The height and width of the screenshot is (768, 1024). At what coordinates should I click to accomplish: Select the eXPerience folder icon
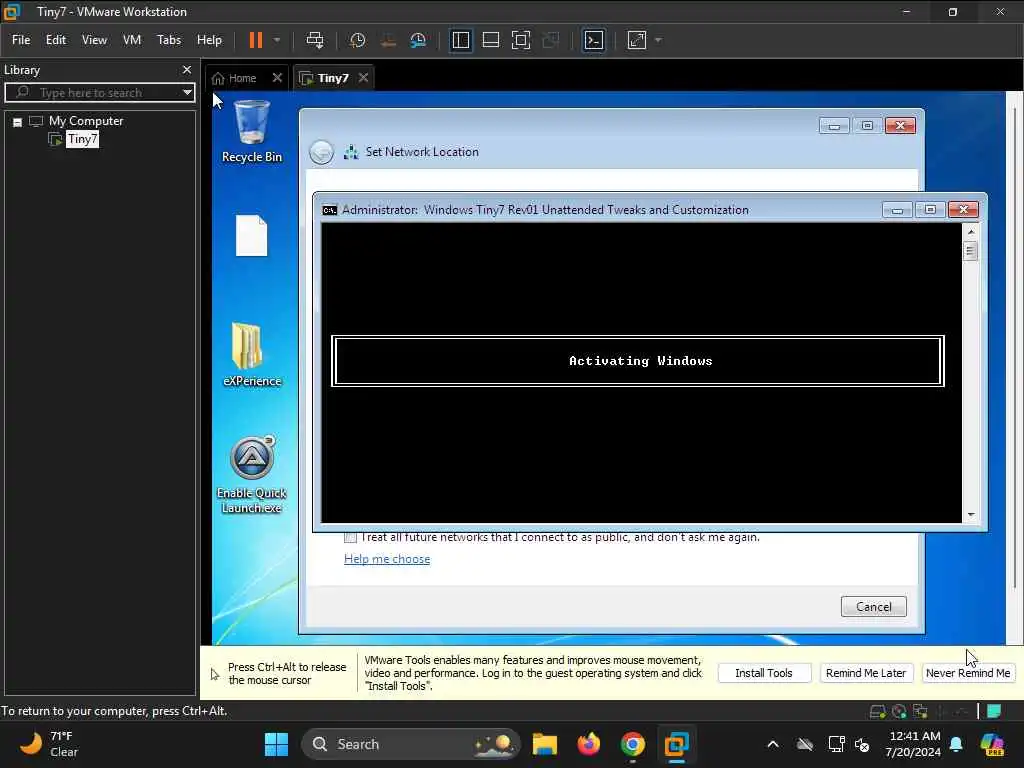251,355
